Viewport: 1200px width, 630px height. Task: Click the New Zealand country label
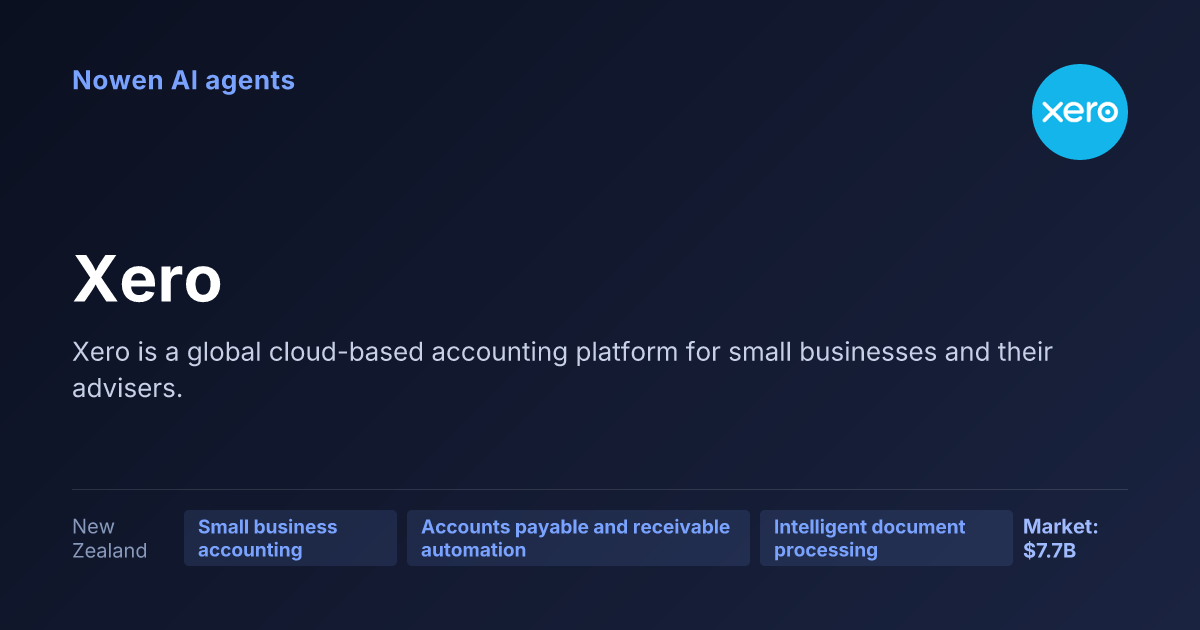[110, 538]
